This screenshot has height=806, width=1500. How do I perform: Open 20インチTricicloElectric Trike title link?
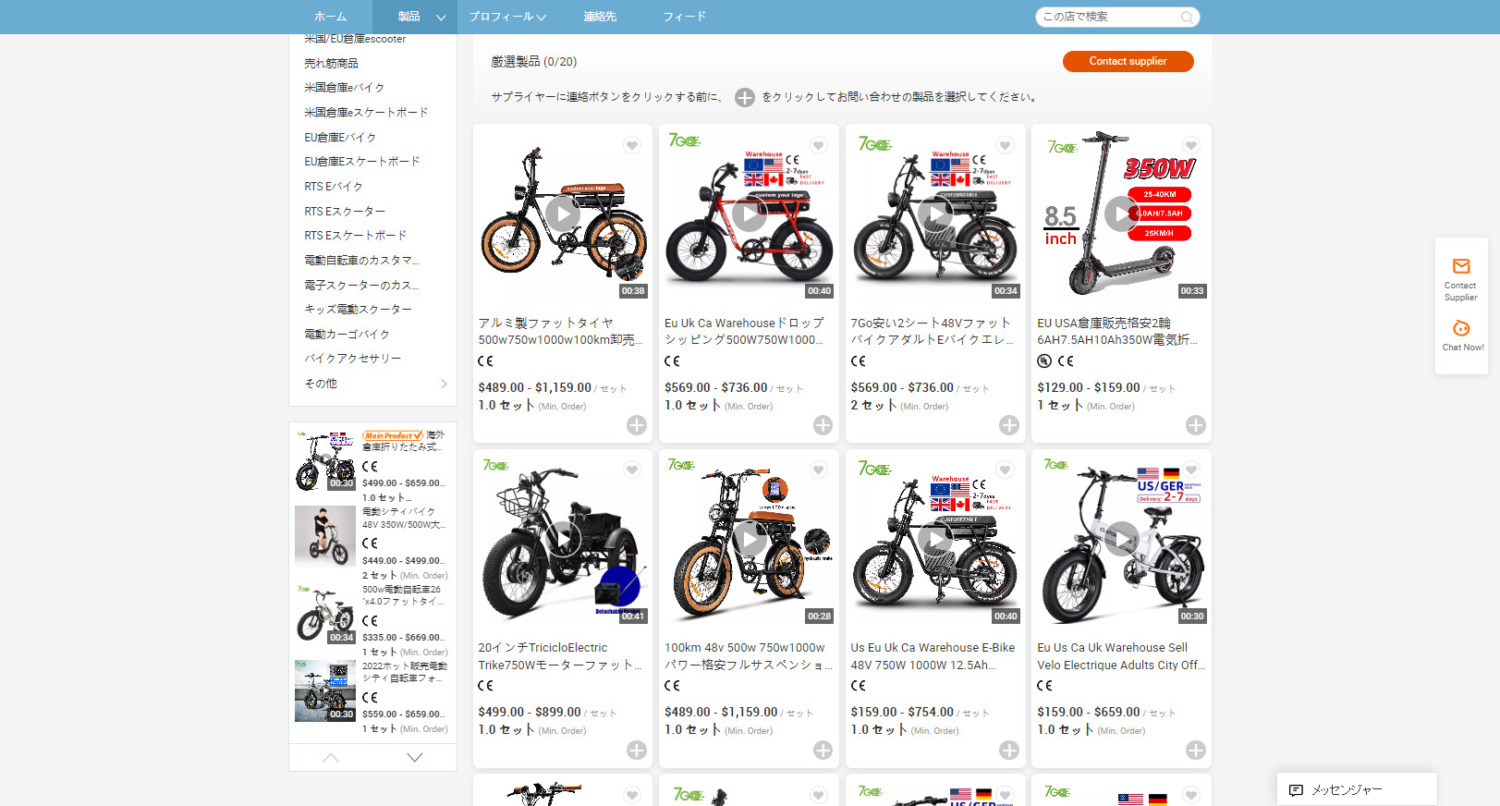click(561, 656)
